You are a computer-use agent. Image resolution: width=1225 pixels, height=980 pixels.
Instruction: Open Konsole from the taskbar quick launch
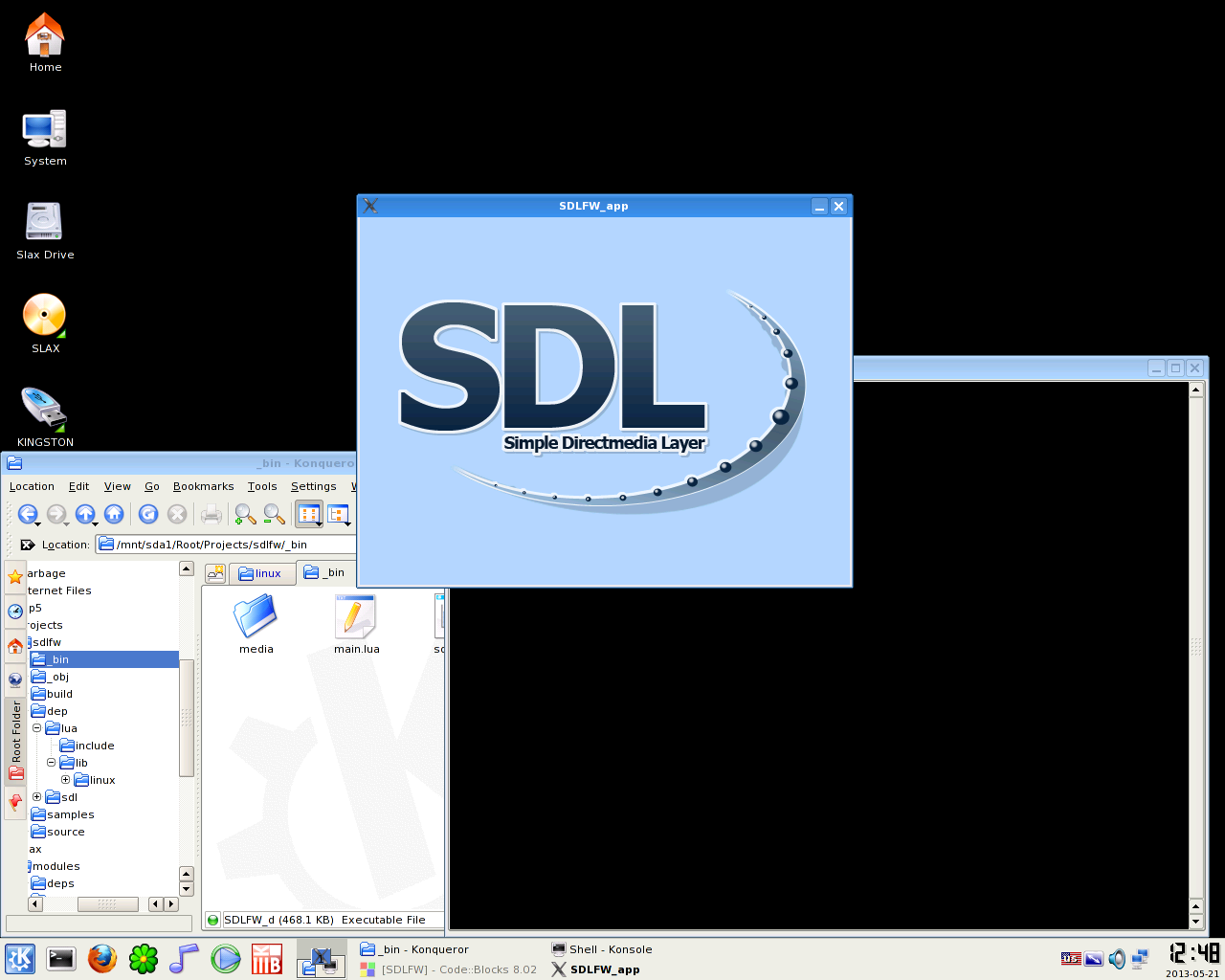(60, 958)
